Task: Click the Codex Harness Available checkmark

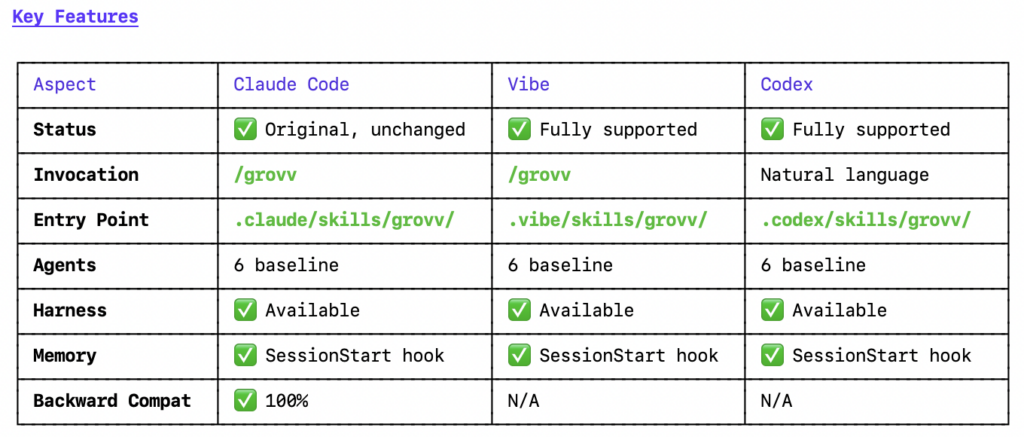Action: 773,310
